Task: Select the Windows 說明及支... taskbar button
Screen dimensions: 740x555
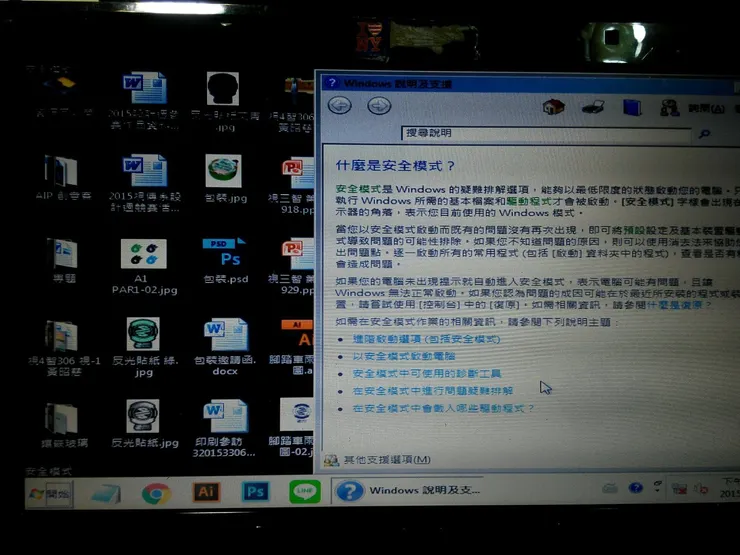Action: tap(410, 490)
